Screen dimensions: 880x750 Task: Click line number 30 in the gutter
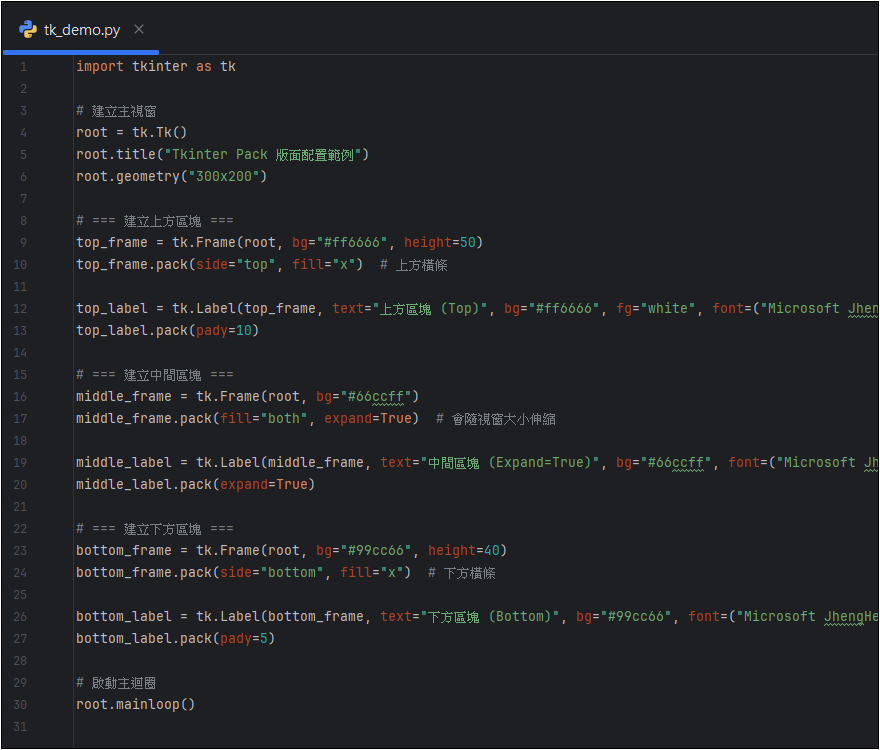[x=23, y=705]
